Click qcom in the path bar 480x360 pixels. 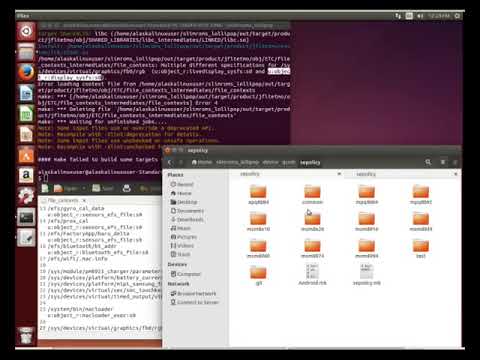pyautogui.click(x=289, y=162)
